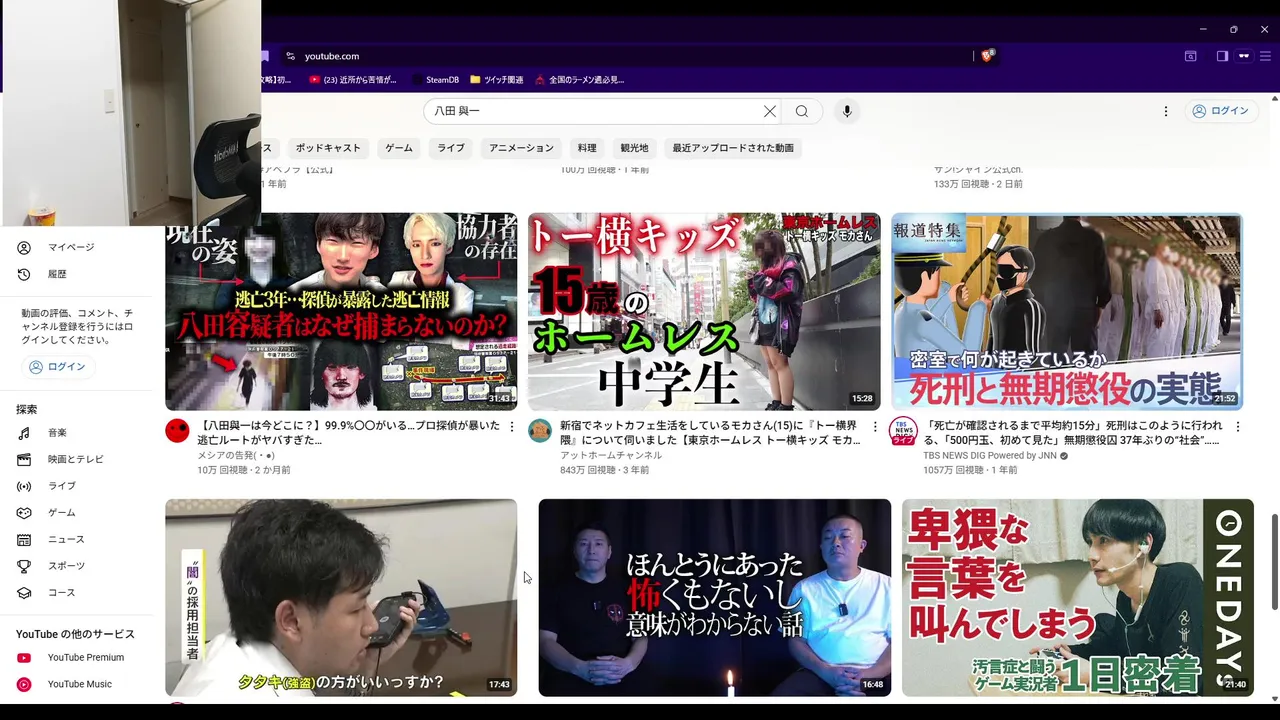View site information icon beside youtube.com
The image size is (1280, 720).
click(290, 56)
